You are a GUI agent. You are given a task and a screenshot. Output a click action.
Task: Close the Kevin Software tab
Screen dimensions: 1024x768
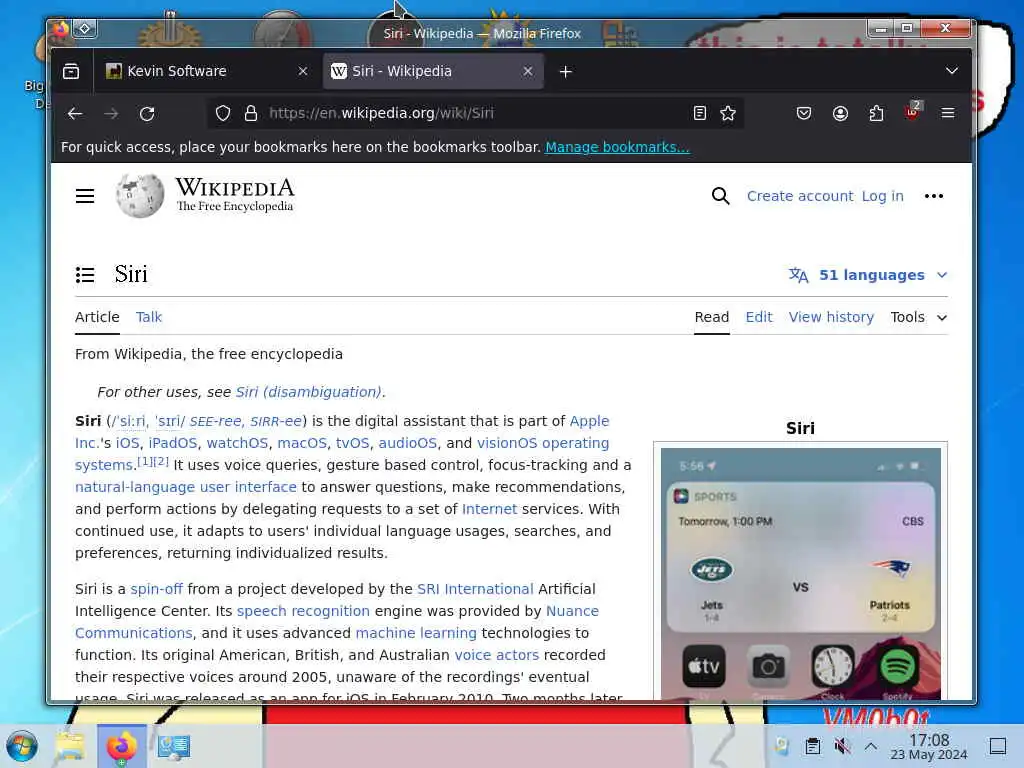(302, 71)
